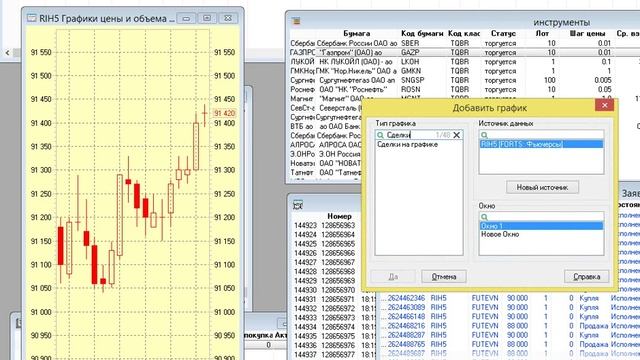
Task: Close the RIH5 chart window
Action: click(228, 18)
